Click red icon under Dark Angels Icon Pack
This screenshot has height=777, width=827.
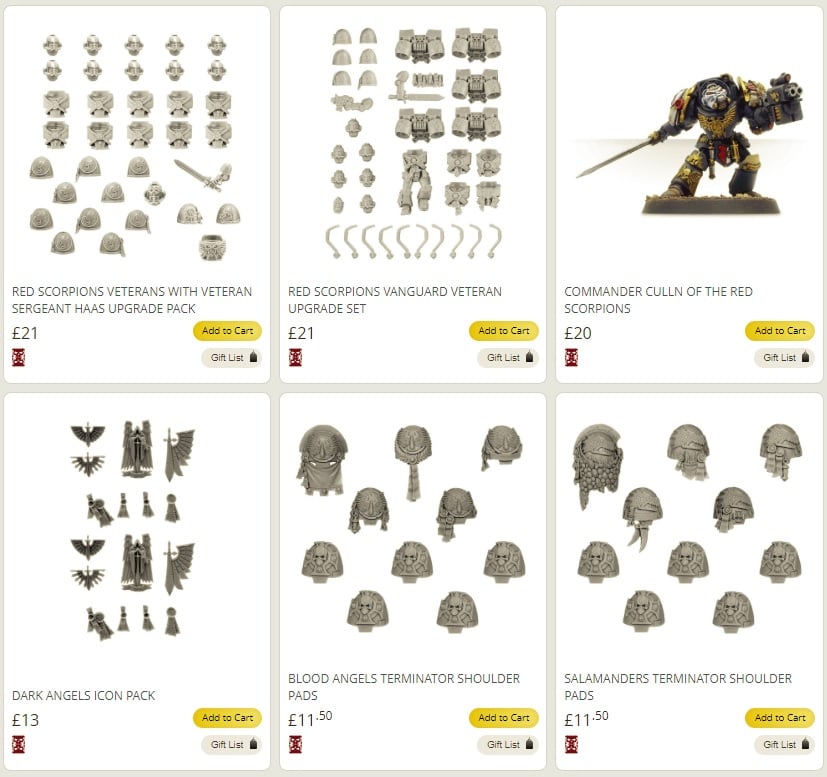(x=18, y=744)
